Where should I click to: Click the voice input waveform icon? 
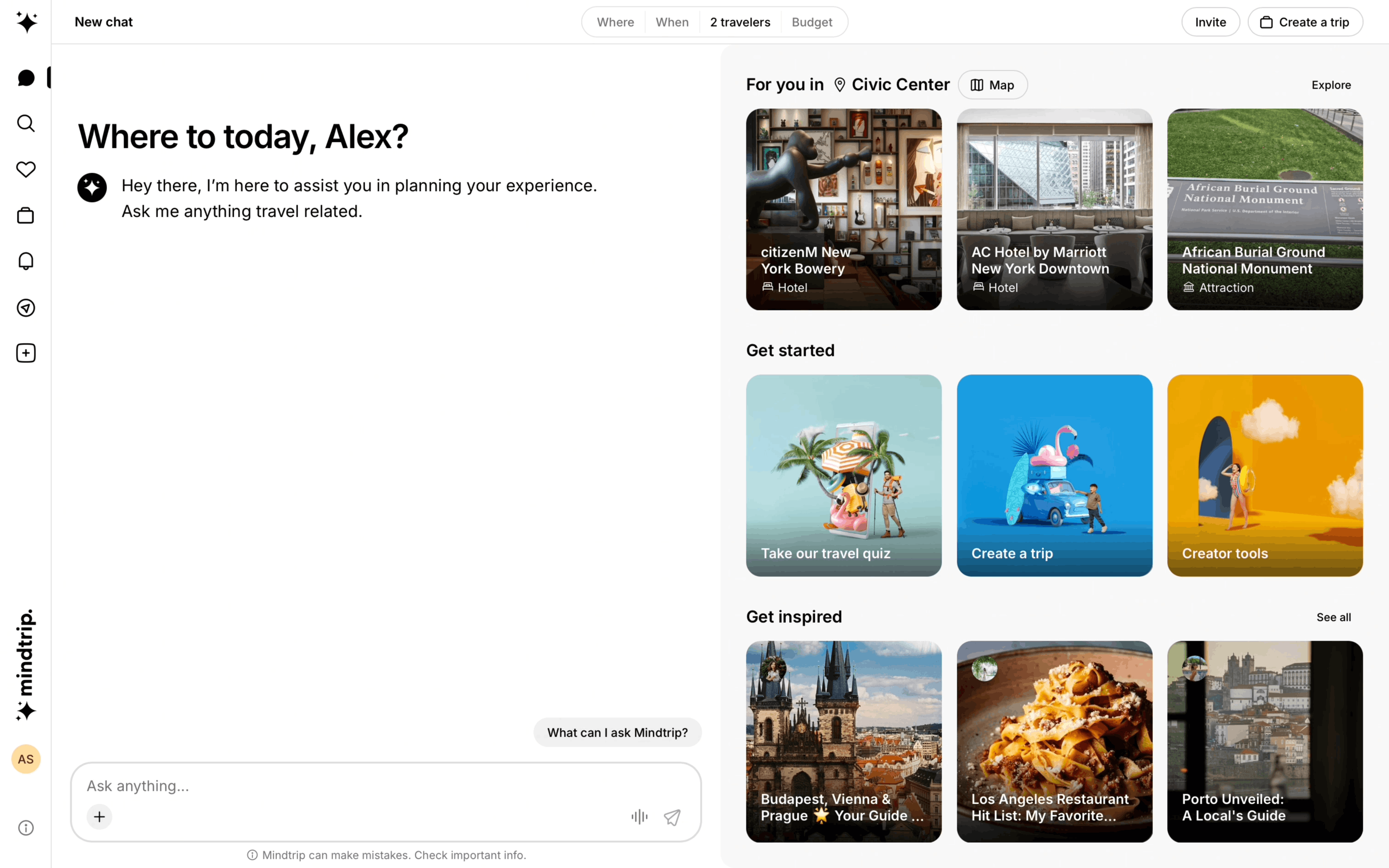(639, 817)
